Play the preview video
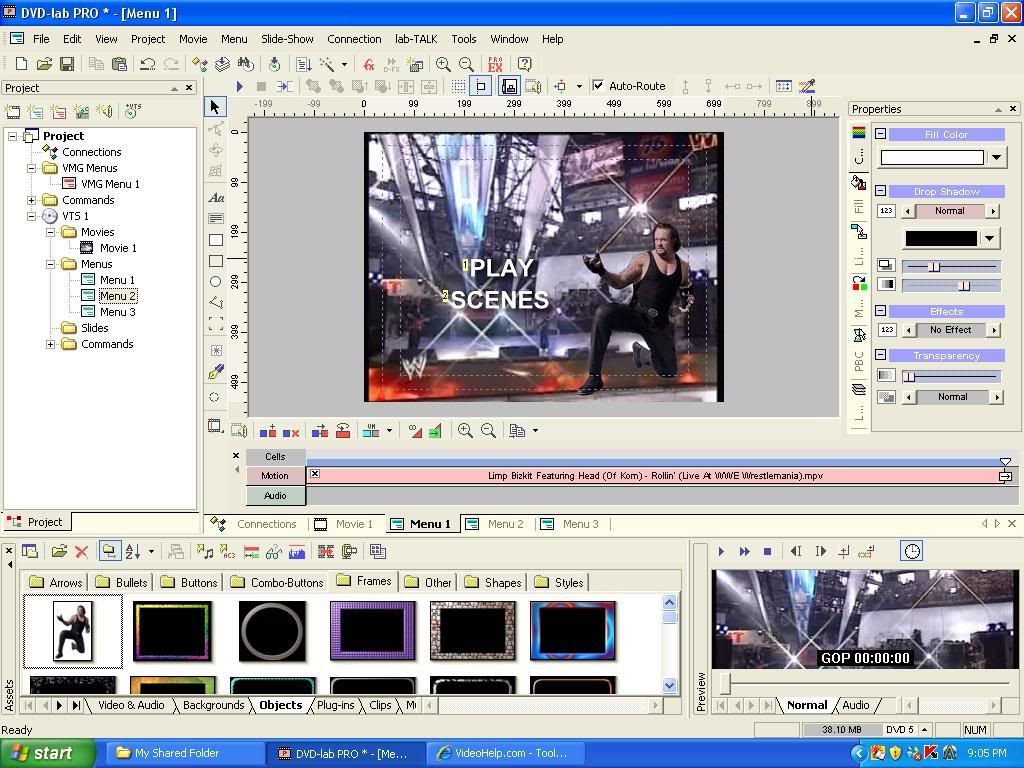 pos(721,552)
